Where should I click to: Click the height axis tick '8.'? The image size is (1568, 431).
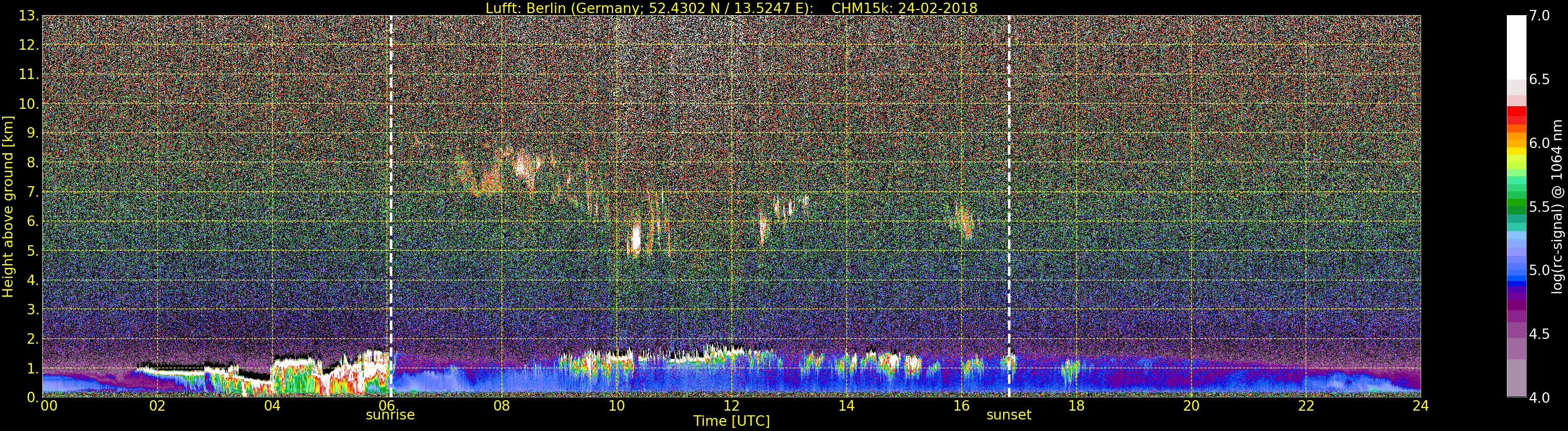[32, 163]
